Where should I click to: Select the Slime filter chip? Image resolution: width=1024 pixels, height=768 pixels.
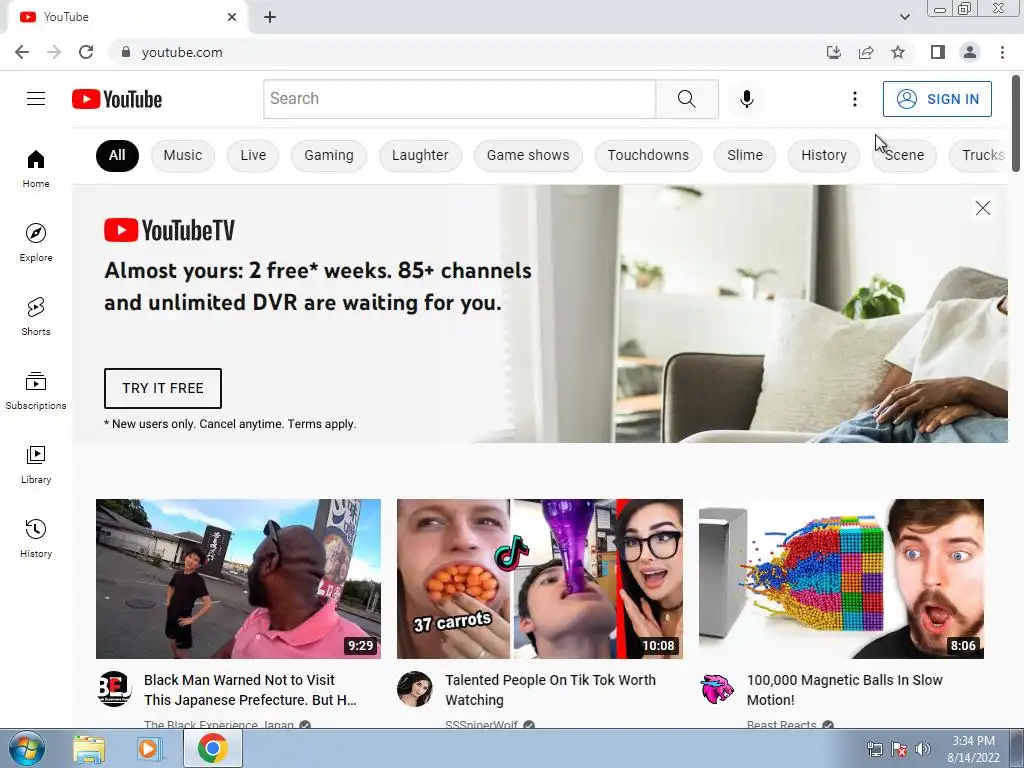point(744,155)
